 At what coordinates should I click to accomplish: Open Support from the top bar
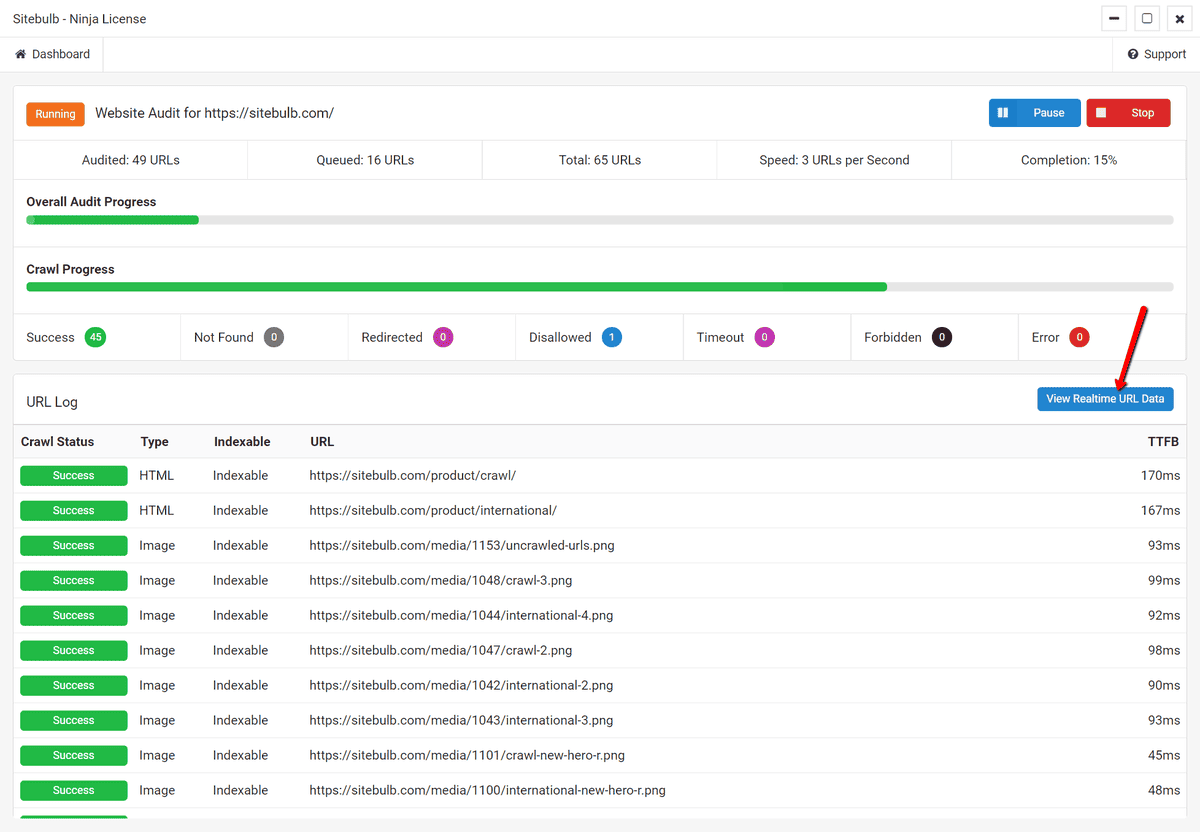(1156, 54)
